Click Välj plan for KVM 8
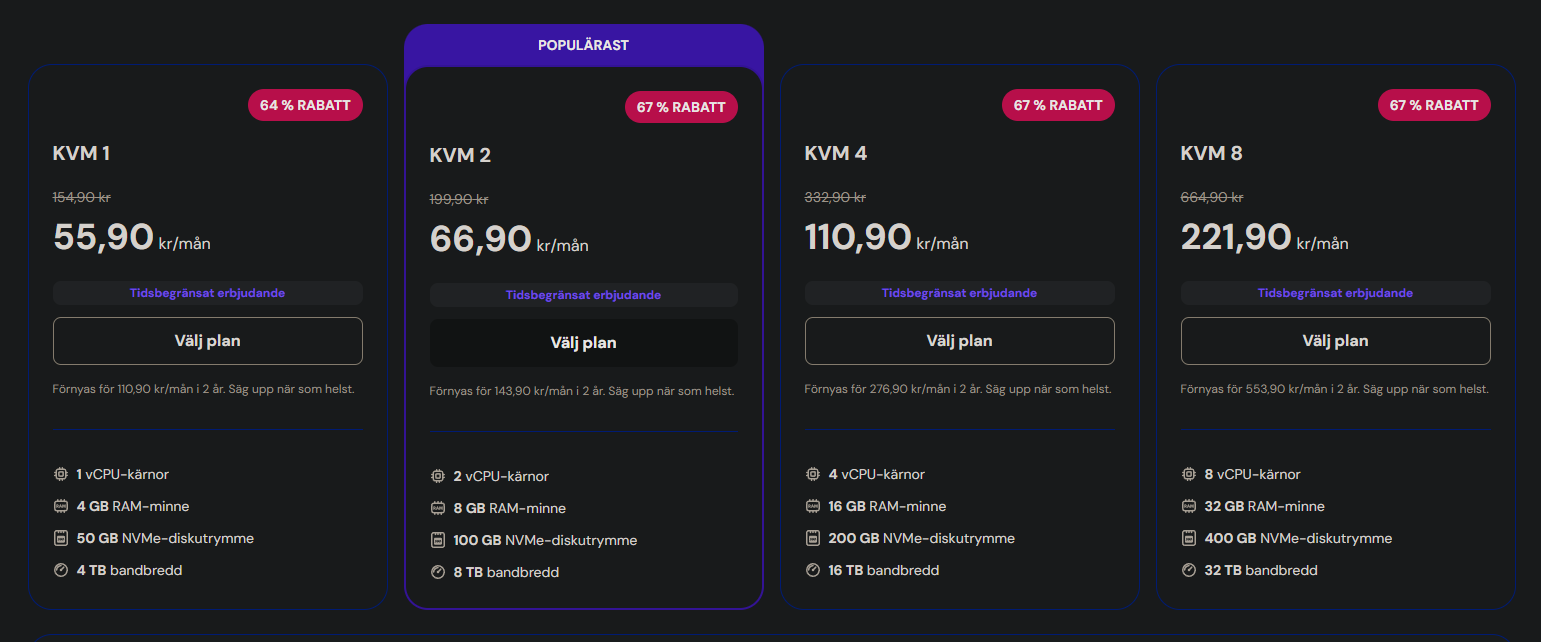 tap(1336, 341)
